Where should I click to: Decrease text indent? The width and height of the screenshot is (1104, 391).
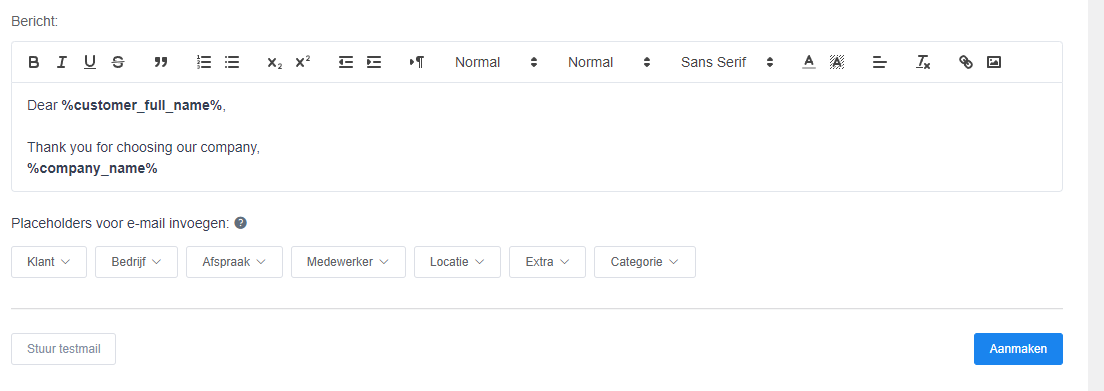click(346, 62)
